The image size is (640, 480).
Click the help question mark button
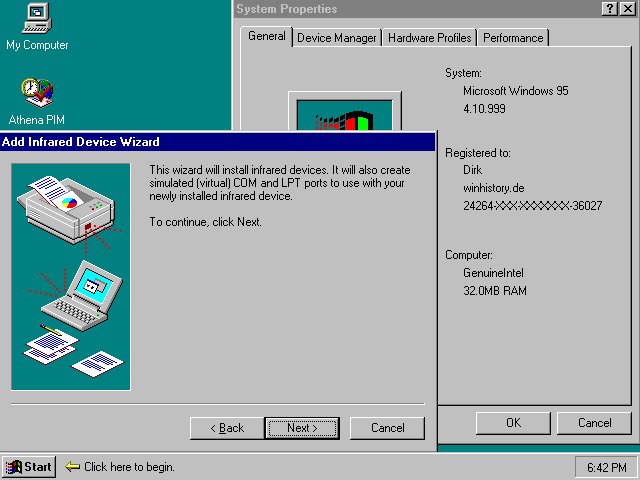coord(610,9)
